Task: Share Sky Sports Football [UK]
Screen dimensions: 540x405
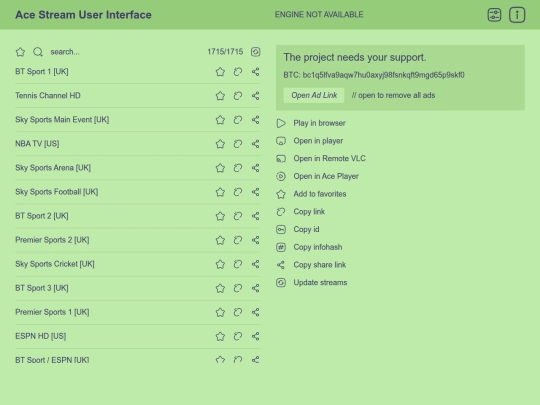Action: coord(256,192)
